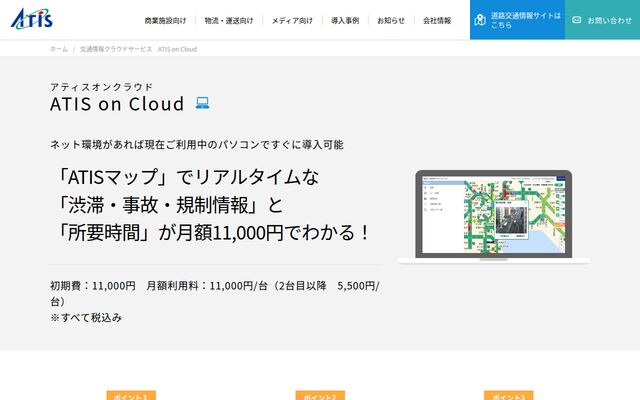640x400 pixels.
Task: Click the map pin icon in the blue button
Action: click(x=480, y=20)
